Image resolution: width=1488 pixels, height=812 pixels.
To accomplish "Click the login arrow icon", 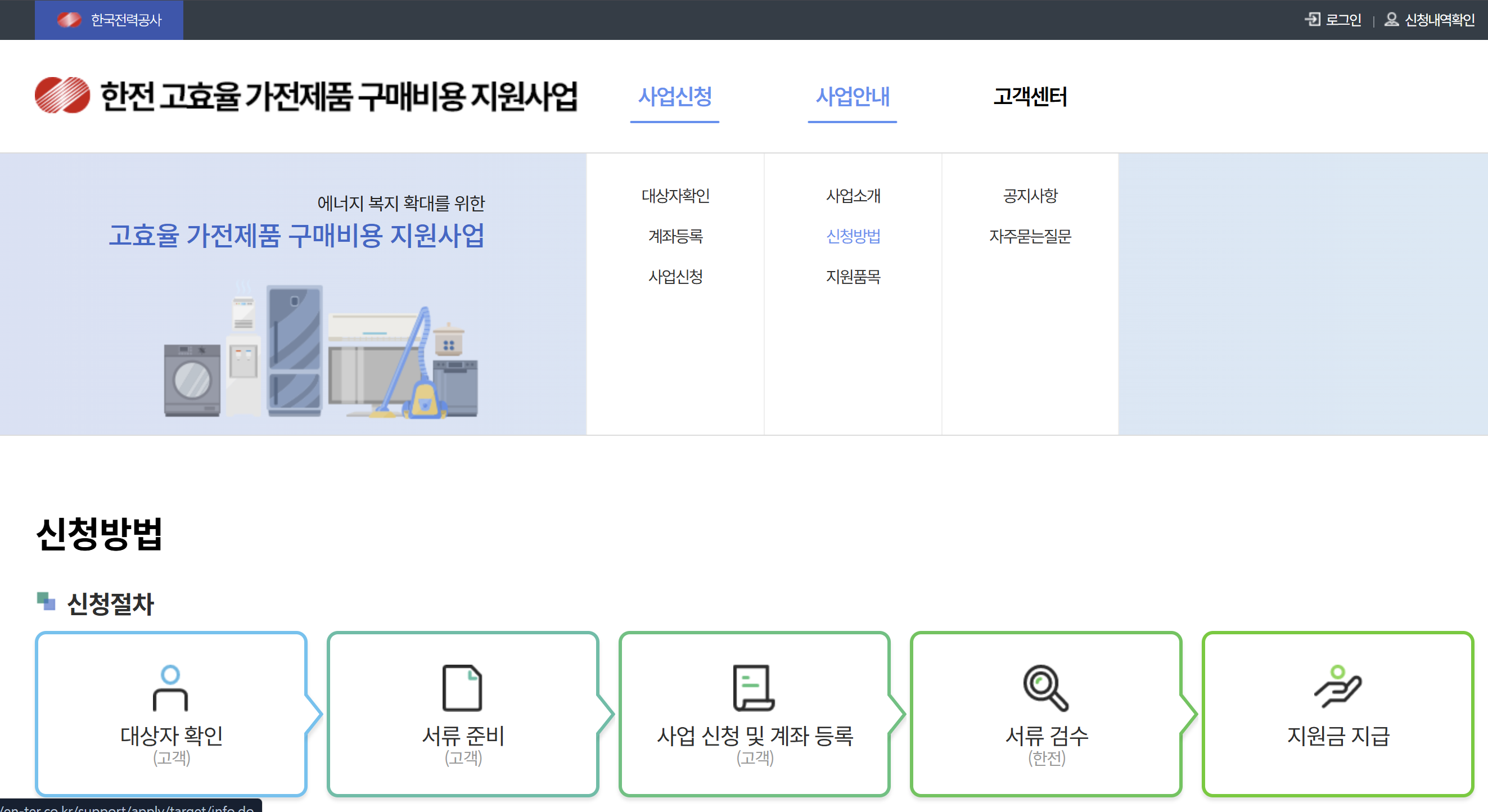I will [1312, 20].
